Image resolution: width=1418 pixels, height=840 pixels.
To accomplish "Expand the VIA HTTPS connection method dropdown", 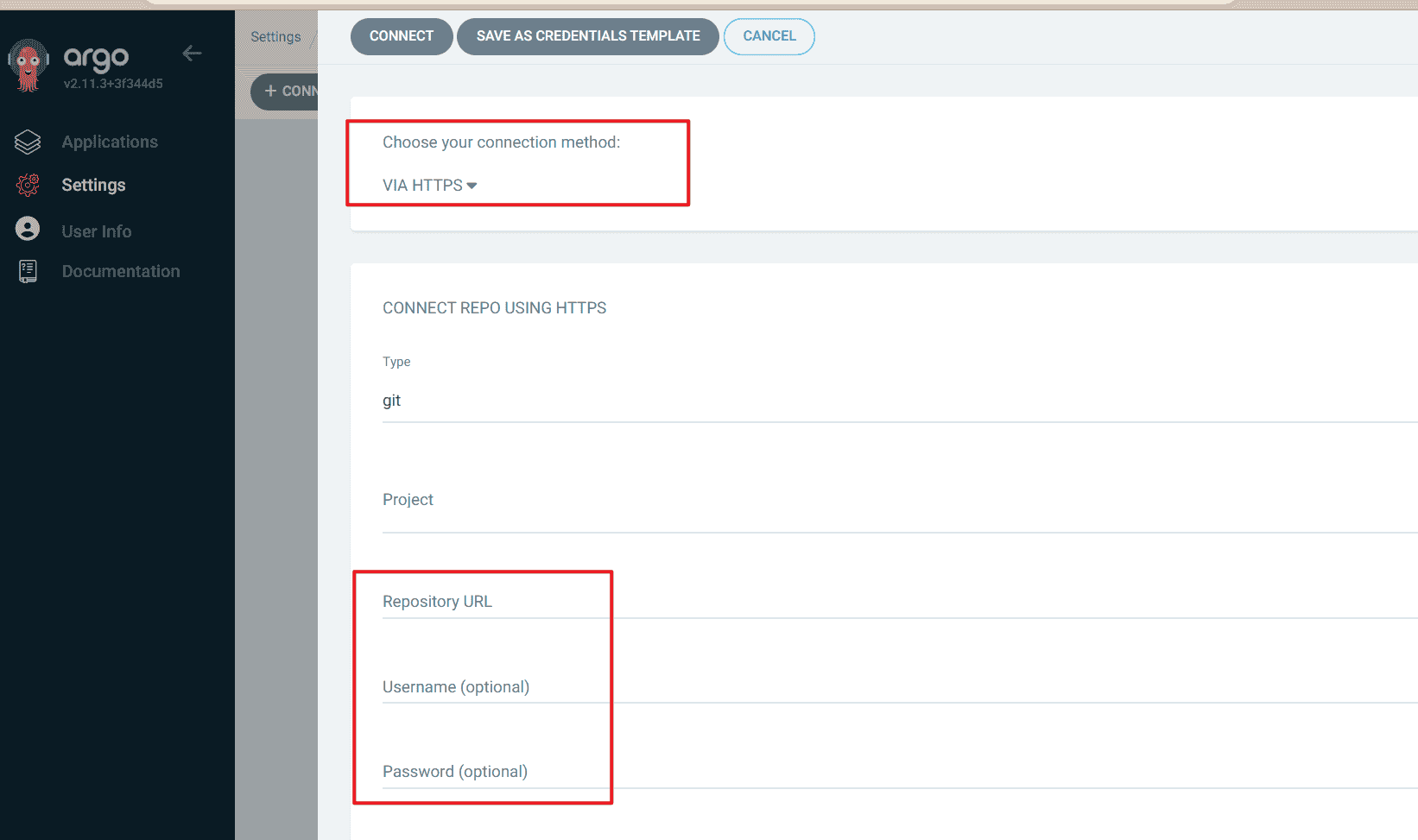I will coord(429,186).
